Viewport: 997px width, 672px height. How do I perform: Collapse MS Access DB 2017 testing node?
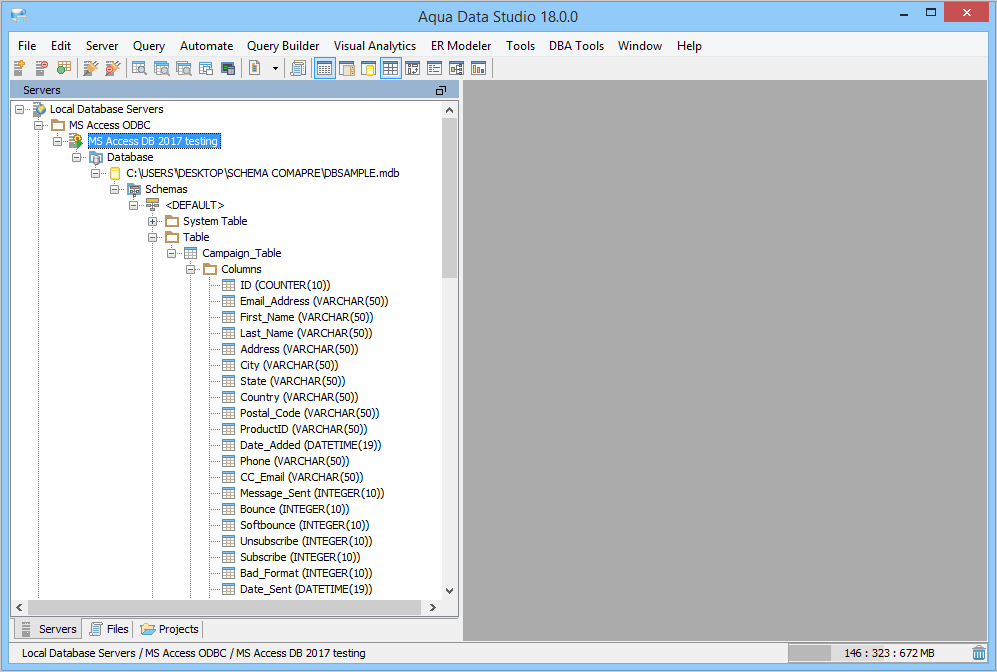pyautogui.click(x=58, y=141)
